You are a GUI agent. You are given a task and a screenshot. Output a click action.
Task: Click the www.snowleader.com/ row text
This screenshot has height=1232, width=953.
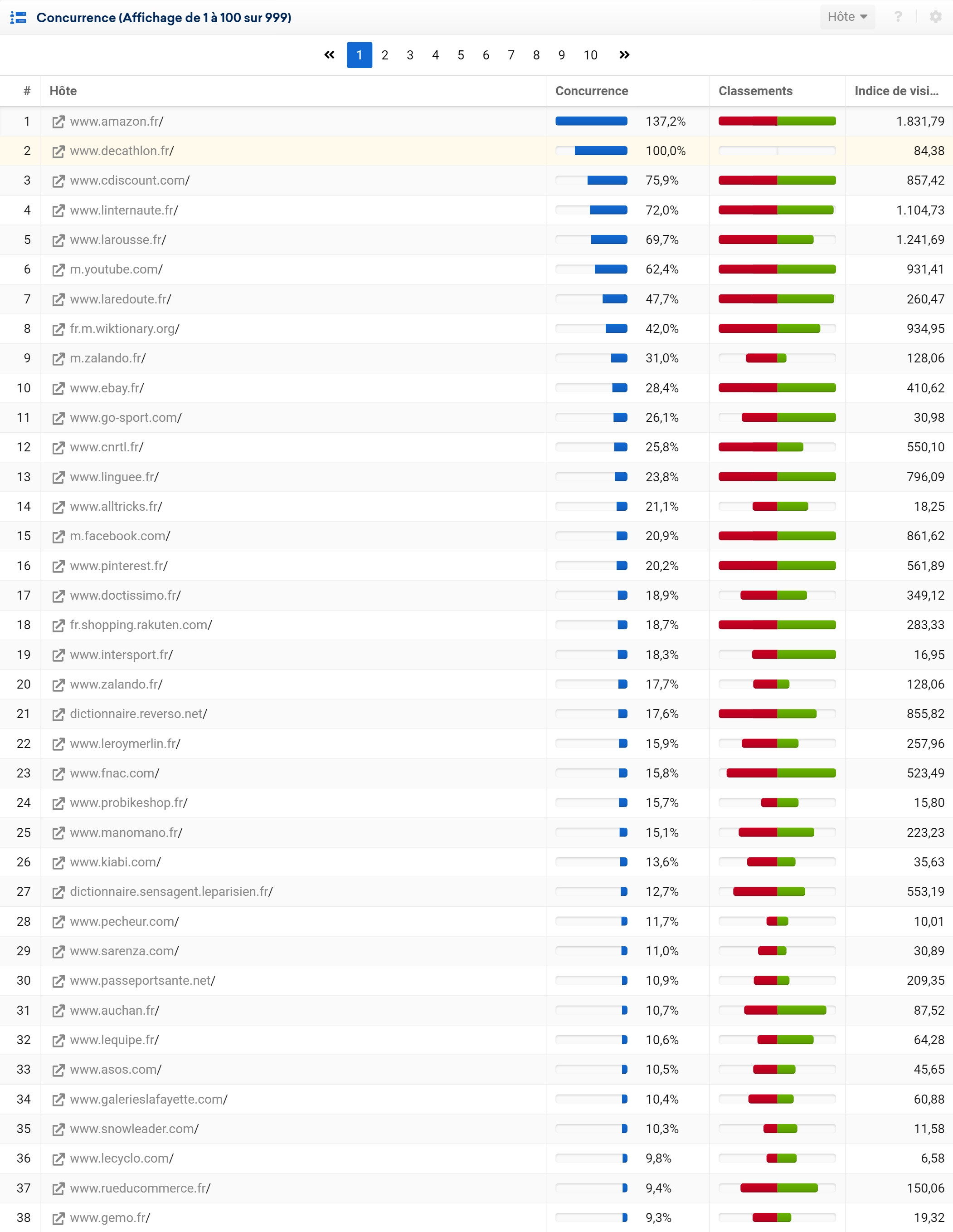pos(134,1129)
